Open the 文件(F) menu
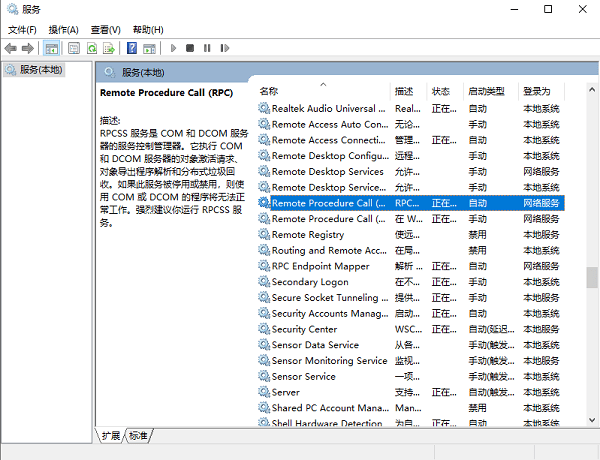The width and height of the screenshot is (600, 460). [22, 30]
